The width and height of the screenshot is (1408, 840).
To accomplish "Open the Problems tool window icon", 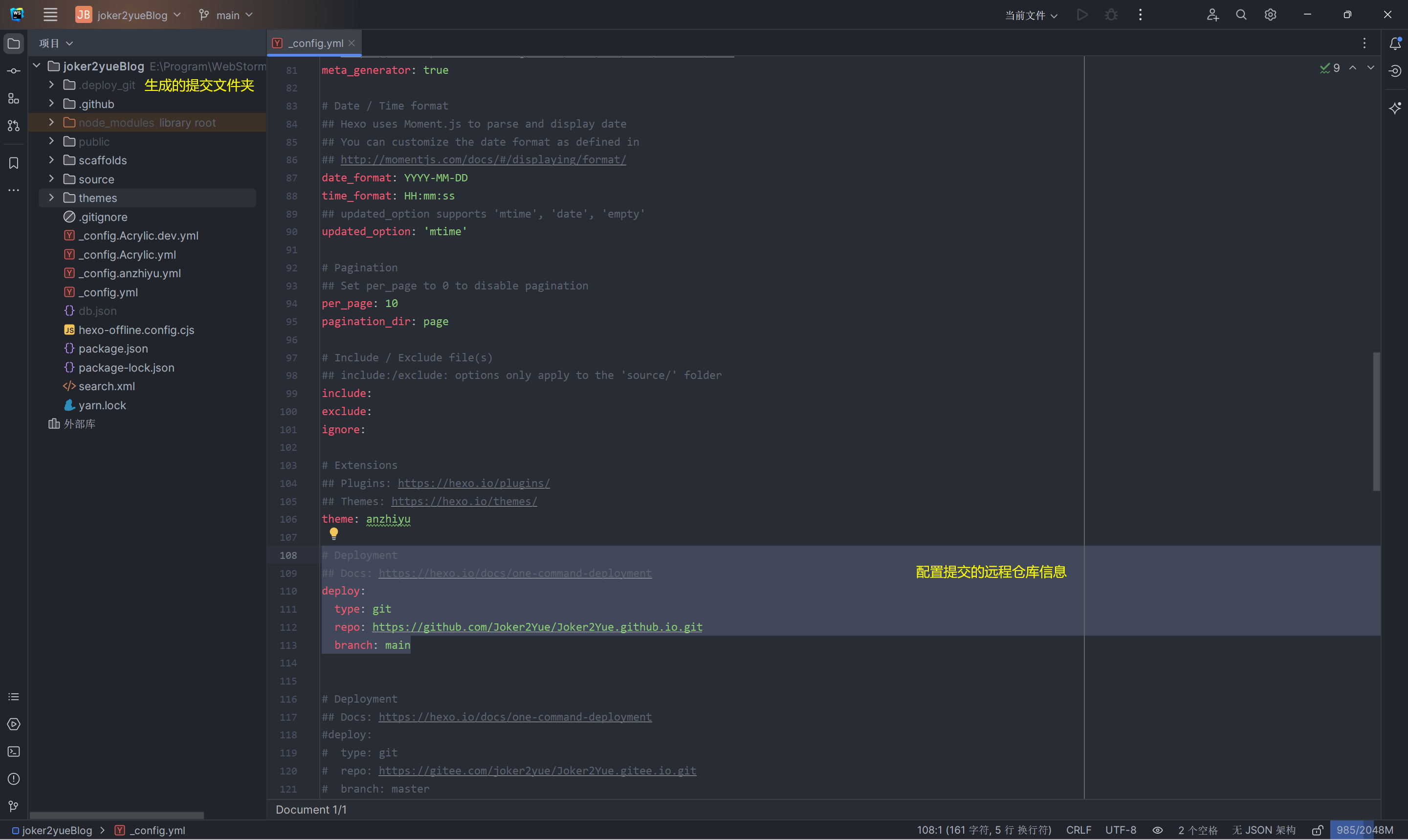I will click(x=14, y=779).
